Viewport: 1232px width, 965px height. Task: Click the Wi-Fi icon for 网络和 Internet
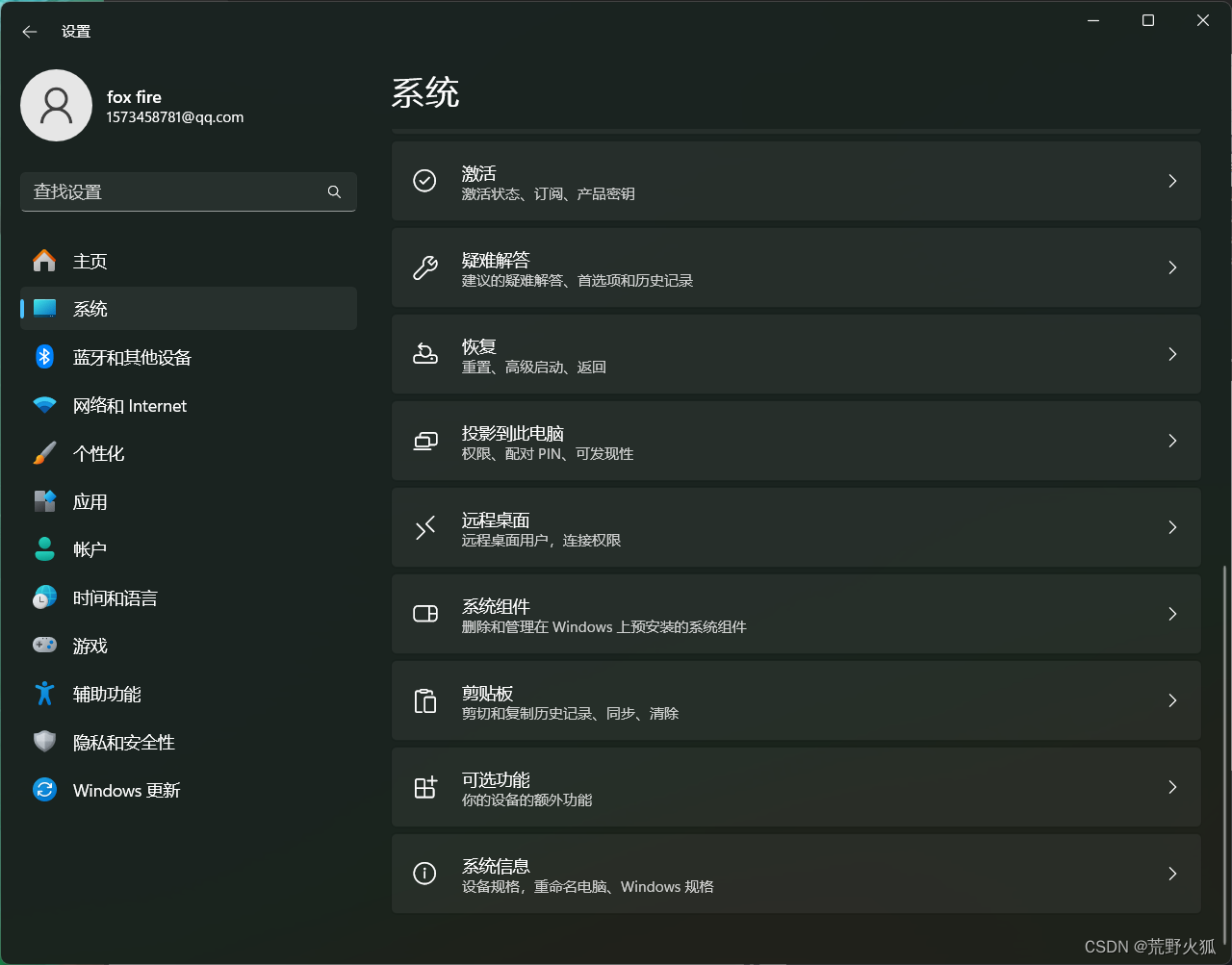point(44,405)
